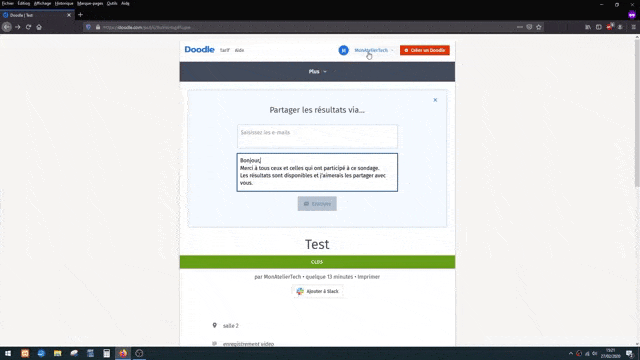Toggle the Firefox sidebar icon

[599, 27]
